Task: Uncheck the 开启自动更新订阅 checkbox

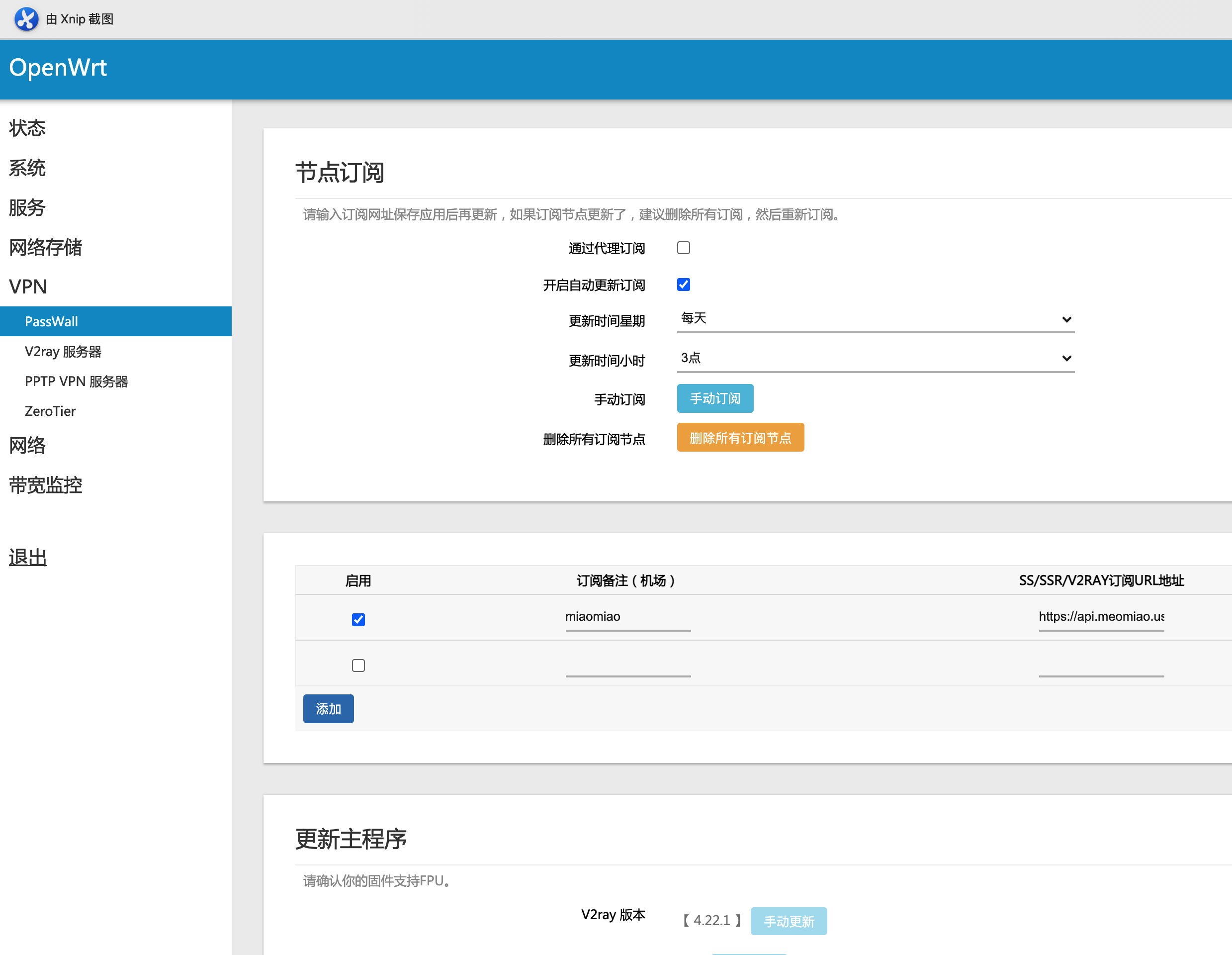Action: pos(683,285)
